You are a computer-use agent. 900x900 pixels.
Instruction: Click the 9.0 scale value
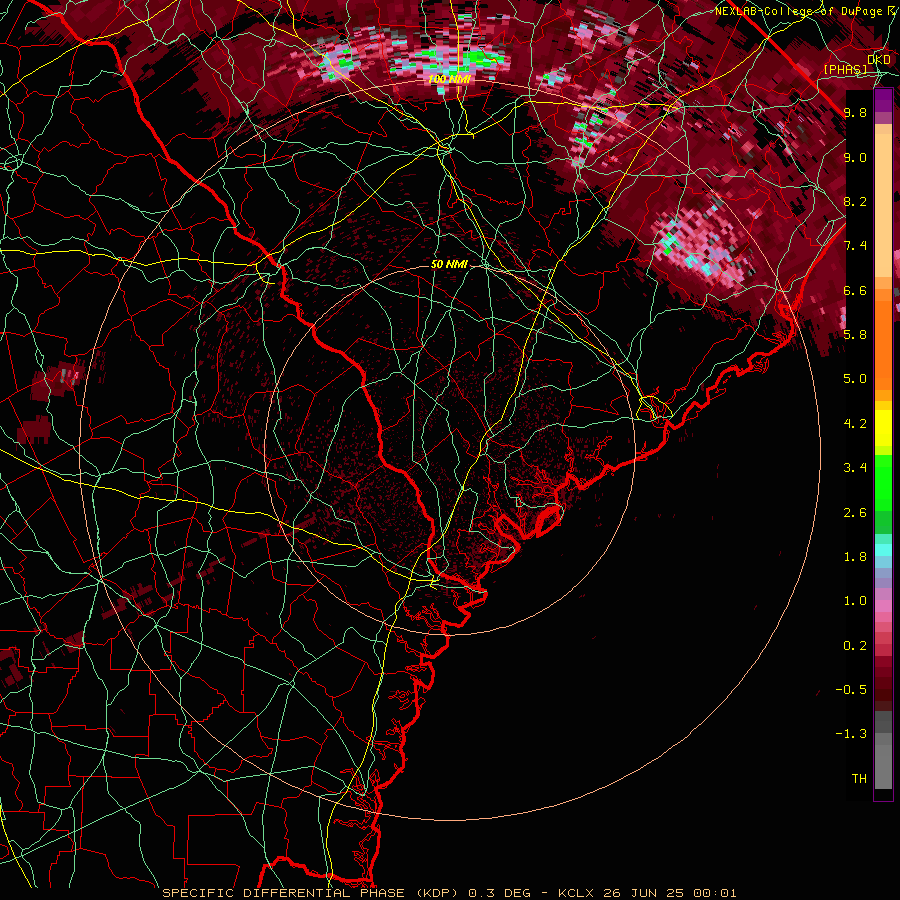click(855, 157)
